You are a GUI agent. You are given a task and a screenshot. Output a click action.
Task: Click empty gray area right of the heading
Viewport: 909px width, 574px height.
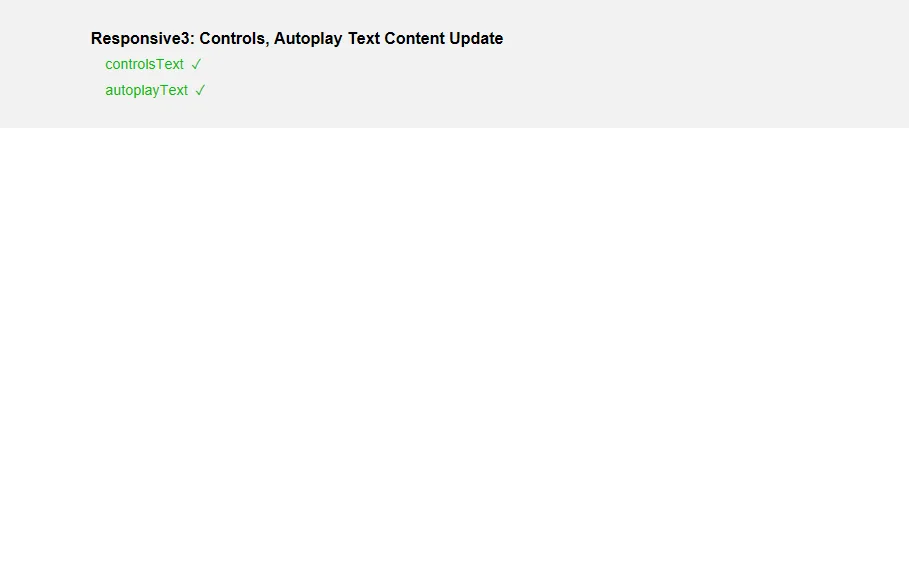pos(696,38)
